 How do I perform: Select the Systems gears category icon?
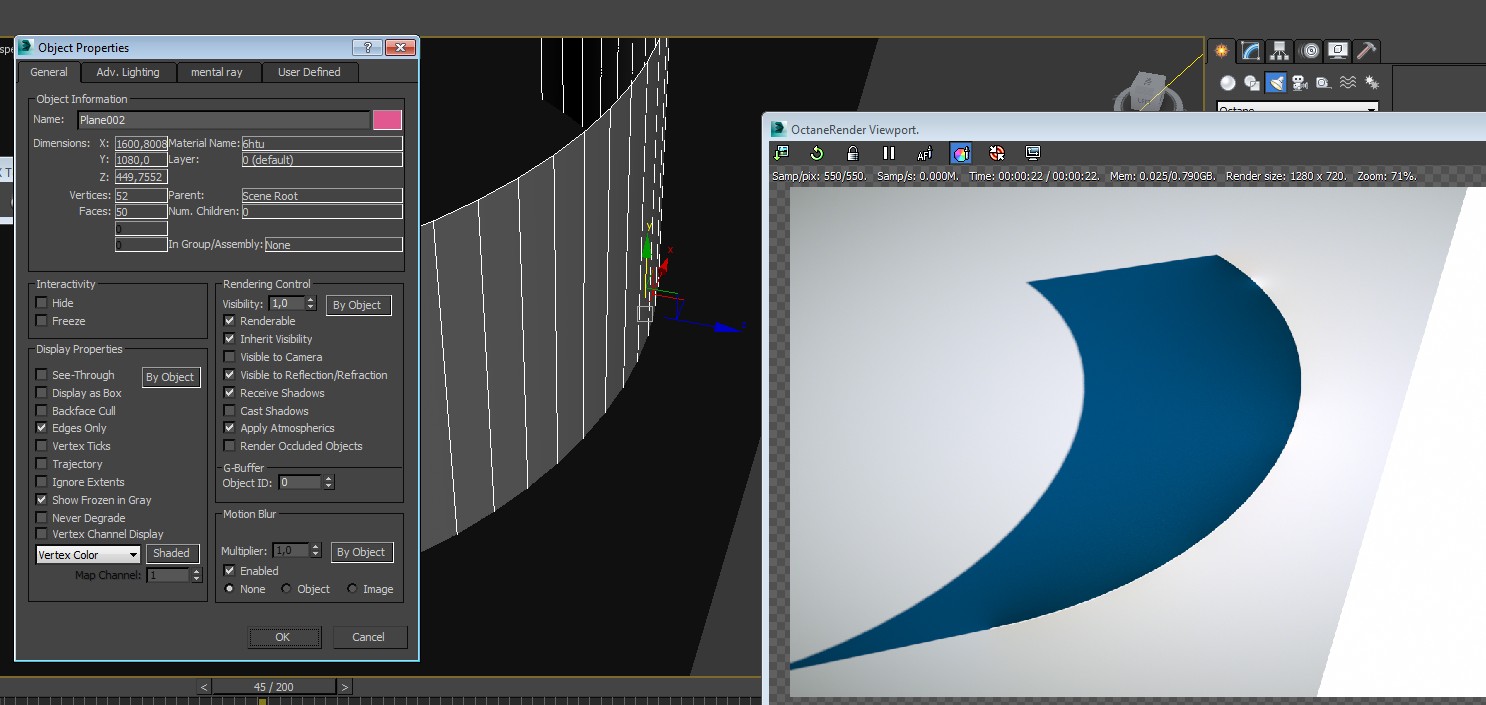[x=1372, y=83]
